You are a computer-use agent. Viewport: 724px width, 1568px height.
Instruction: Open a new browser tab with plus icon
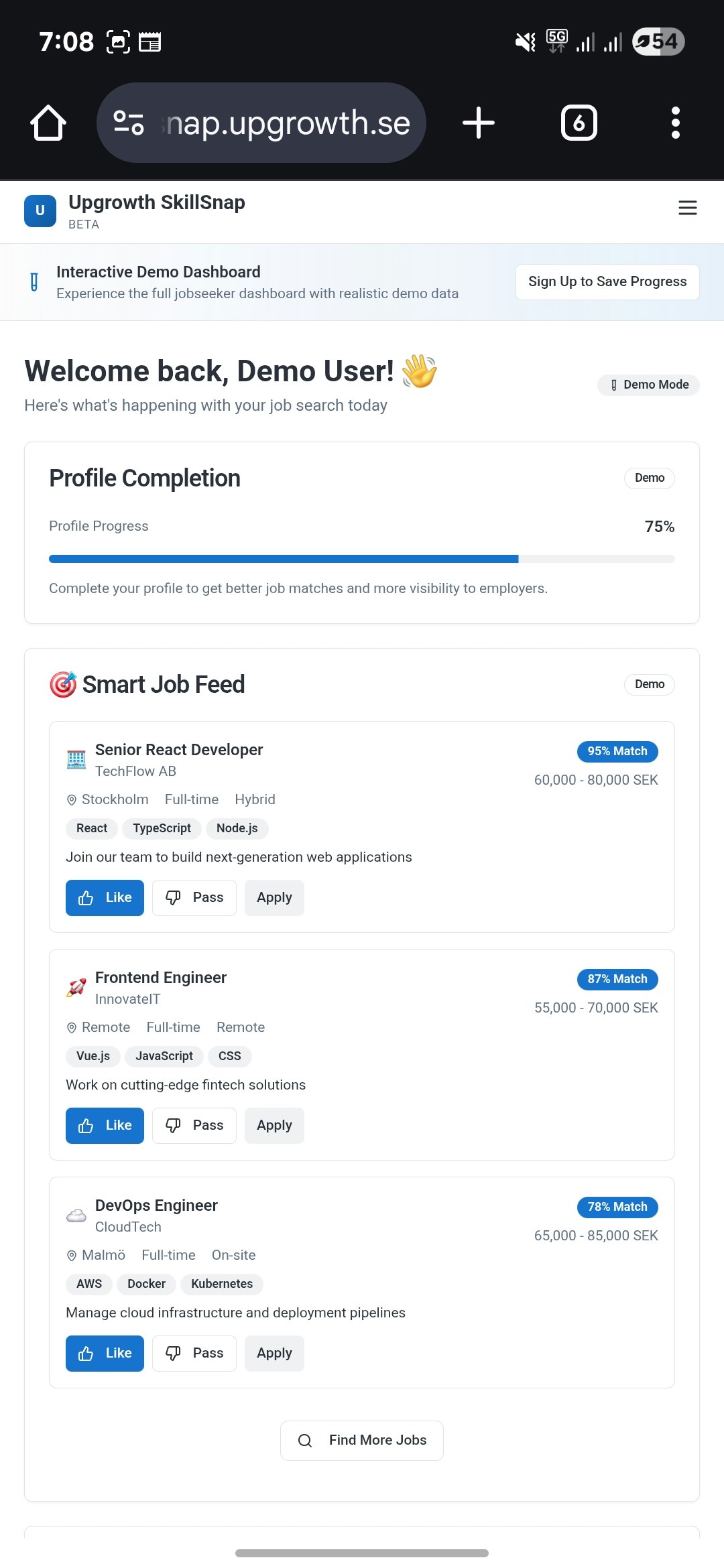479,123
